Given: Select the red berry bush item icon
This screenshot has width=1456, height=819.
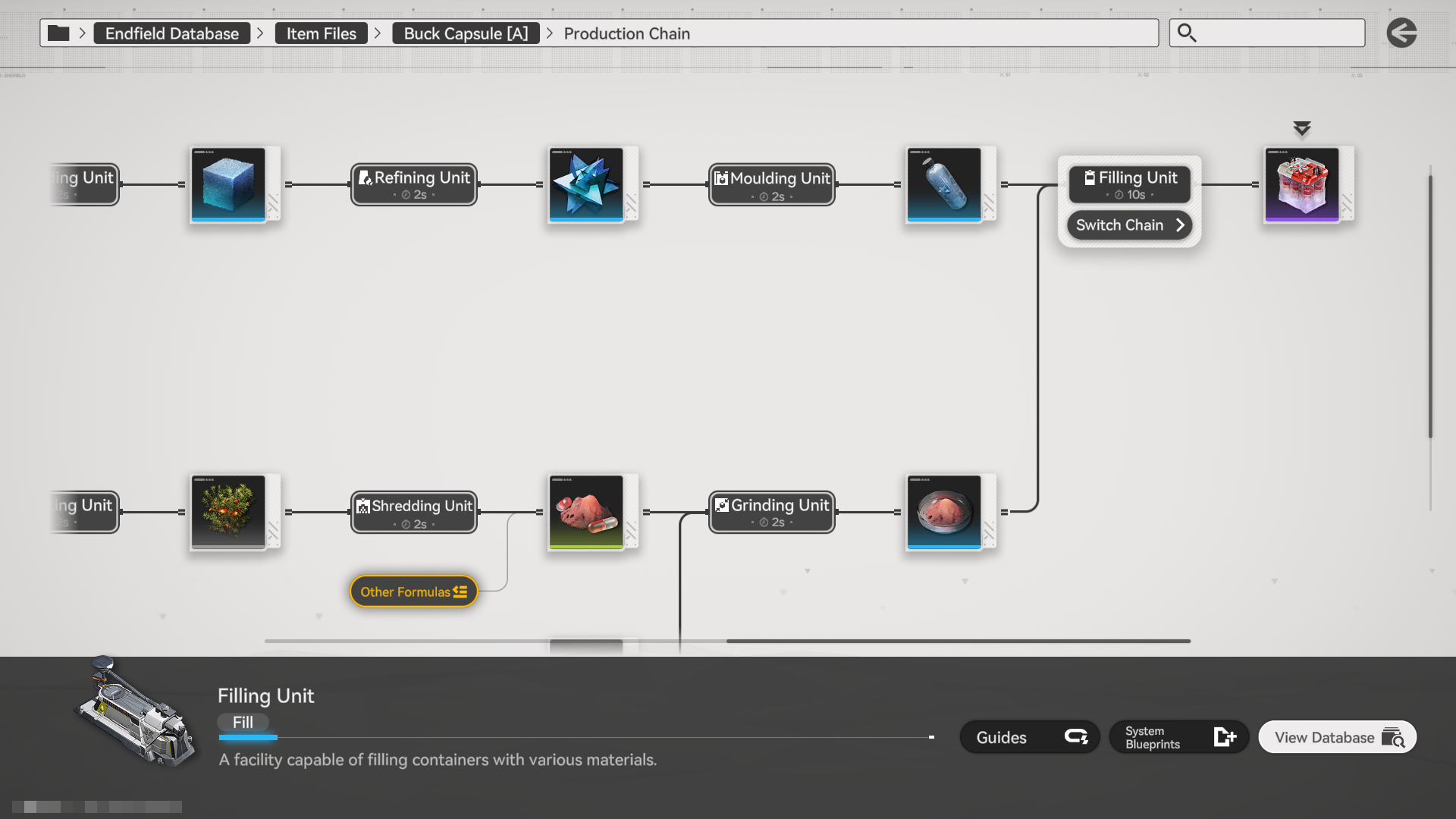Looking at the screenshot, I should coord(228,512).
